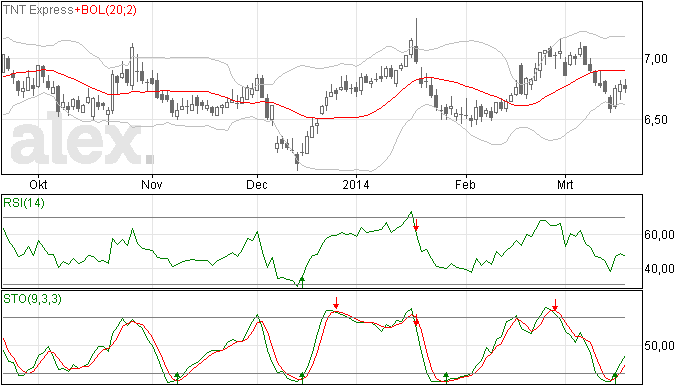Select the STO(9,3,3) panel label
Viewport: 690px width, 387px height.
pyautogui.click(x=32, y=299)
